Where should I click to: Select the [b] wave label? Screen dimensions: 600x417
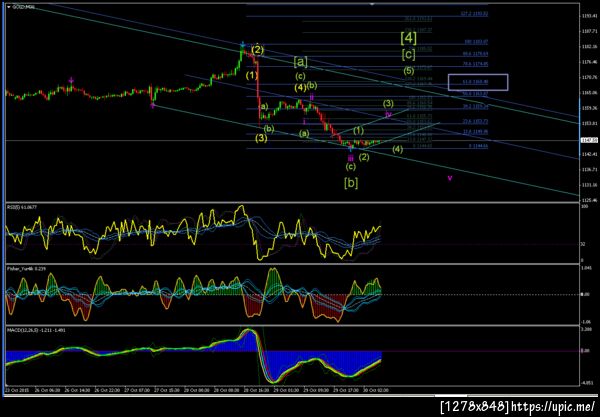[351, 183]
